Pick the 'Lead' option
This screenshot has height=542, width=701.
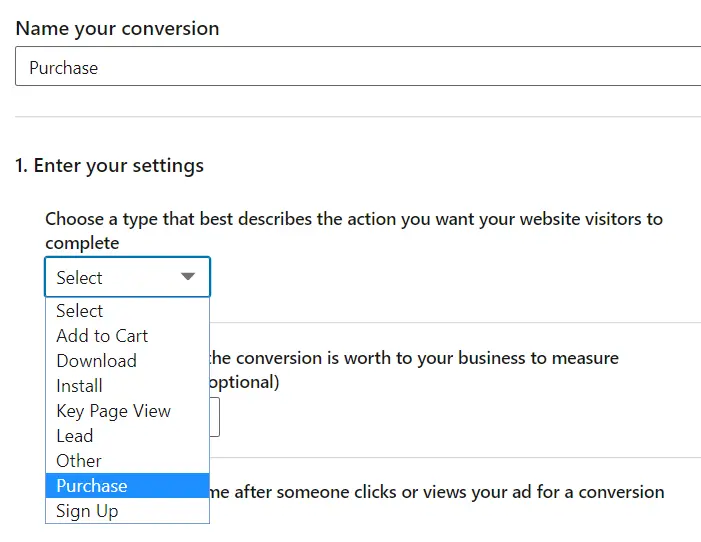tap(75, 436)
